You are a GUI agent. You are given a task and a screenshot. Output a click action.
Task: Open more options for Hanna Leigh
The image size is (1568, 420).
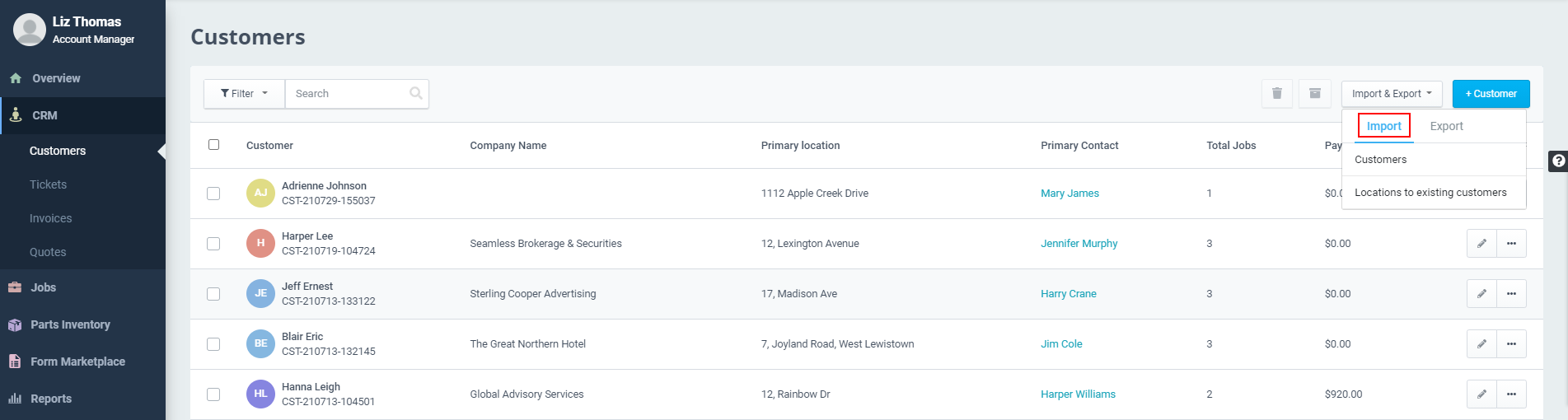click(x=1511, y=394)
